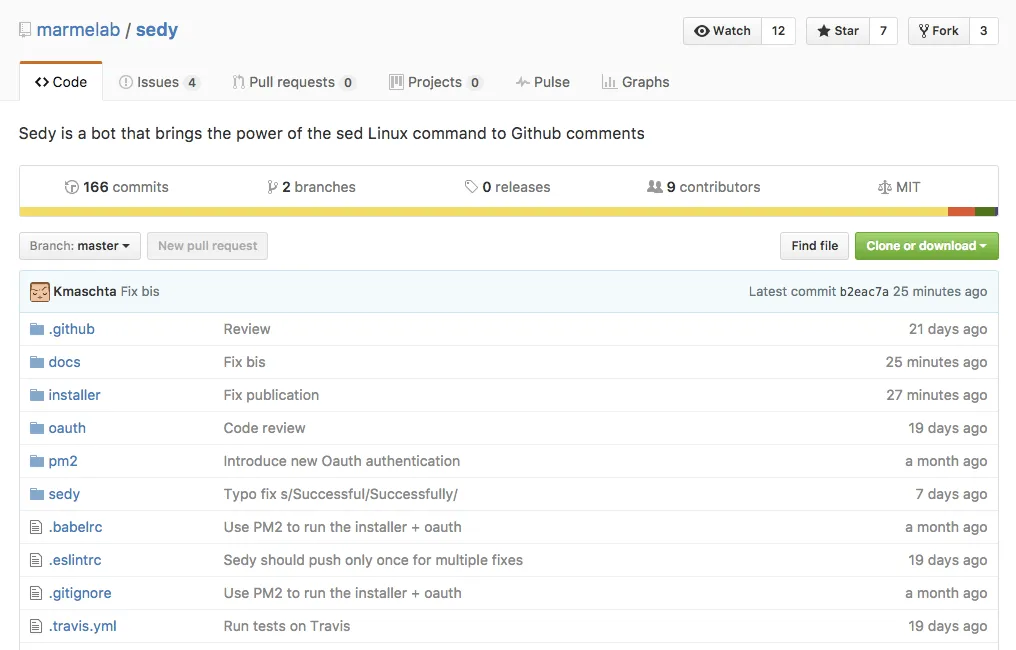Click the Projects board icon
Image resolution: width=1016 pixels, height=650 pixels.
[396, 82]
